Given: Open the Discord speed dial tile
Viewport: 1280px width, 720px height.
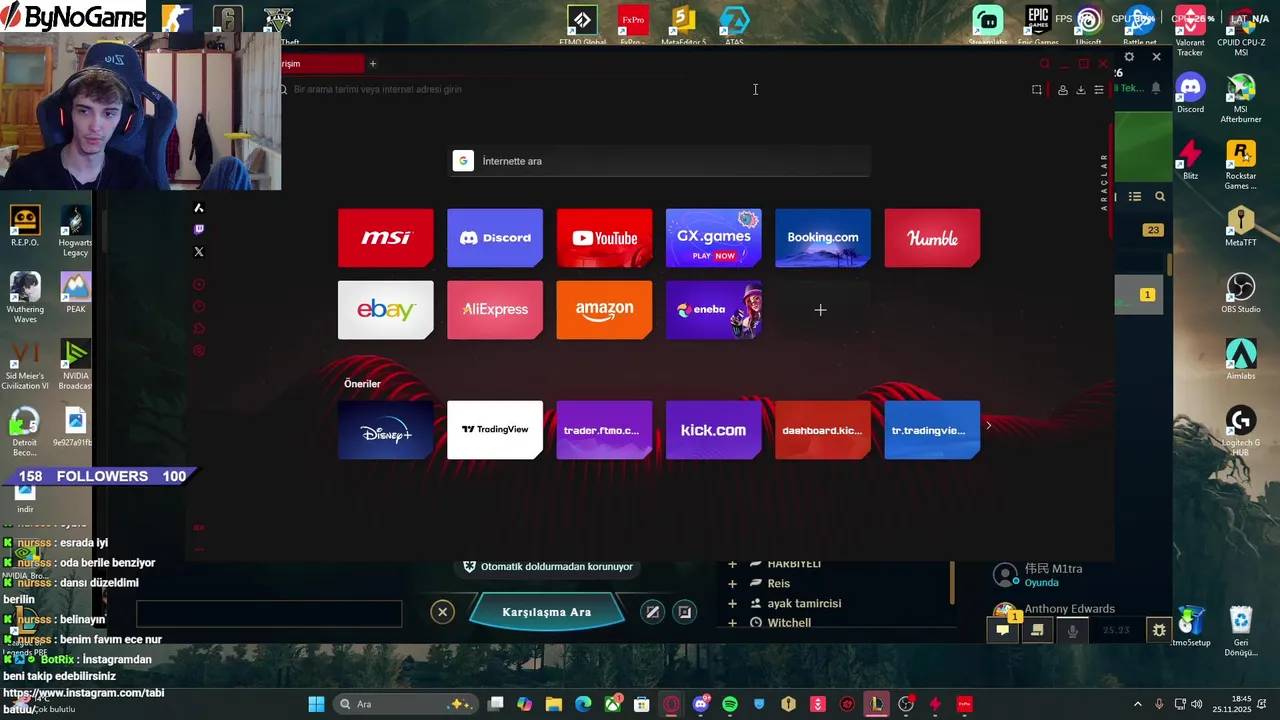Looking at the screenshot, I should tap(495, 238).
